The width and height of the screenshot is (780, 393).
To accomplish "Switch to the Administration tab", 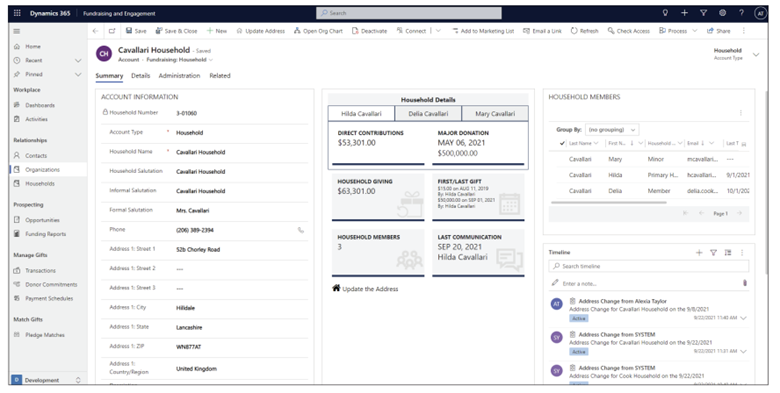I will click(x=179, y=76).
